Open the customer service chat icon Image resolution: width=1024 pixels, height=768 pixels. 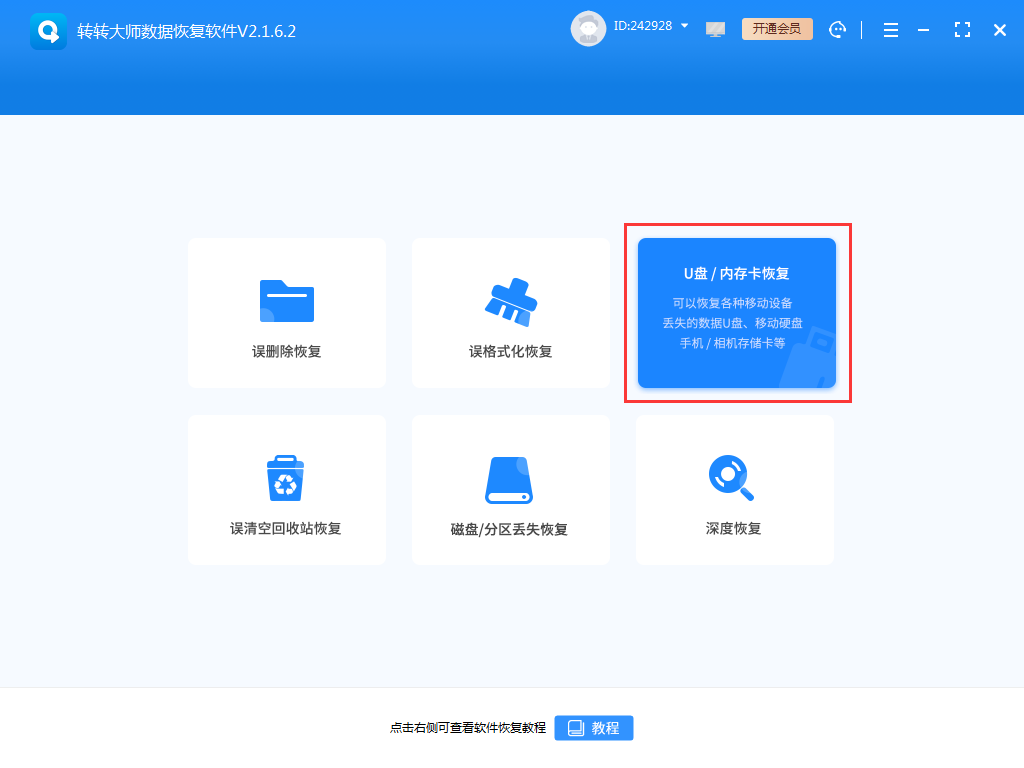[x=837, y=29]
